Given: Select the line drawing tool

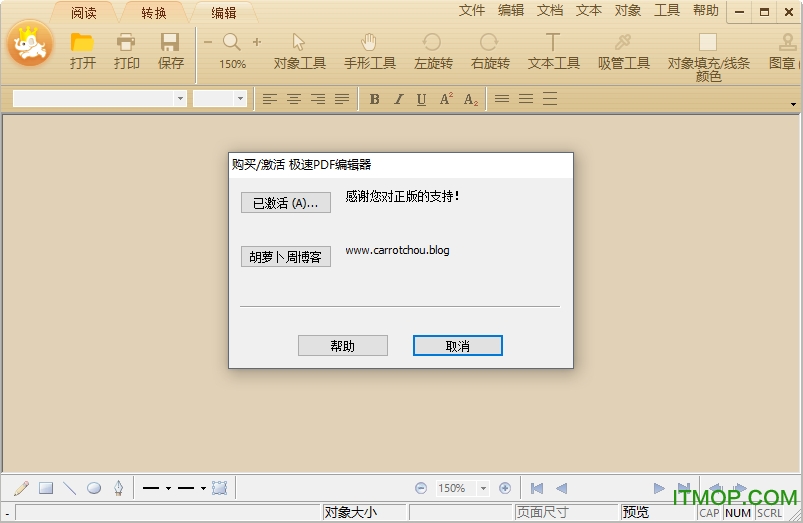Looking at the screenshot, I should [70, 488].
